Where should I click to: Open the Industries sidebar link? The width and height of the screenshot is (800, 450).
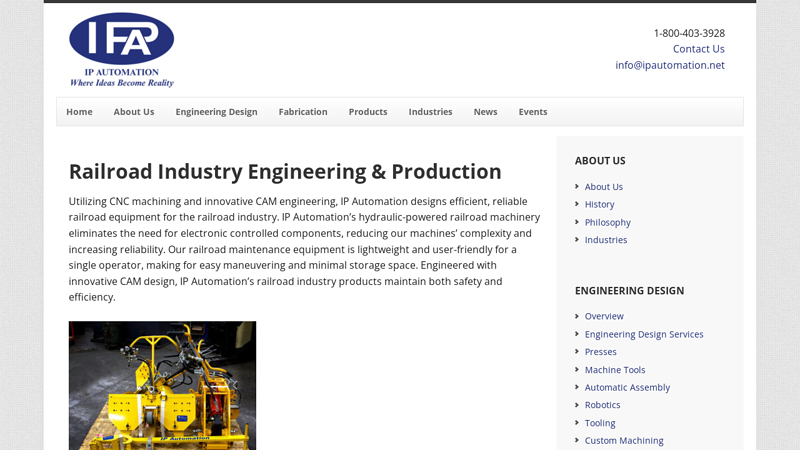click(x=606, y=240)
